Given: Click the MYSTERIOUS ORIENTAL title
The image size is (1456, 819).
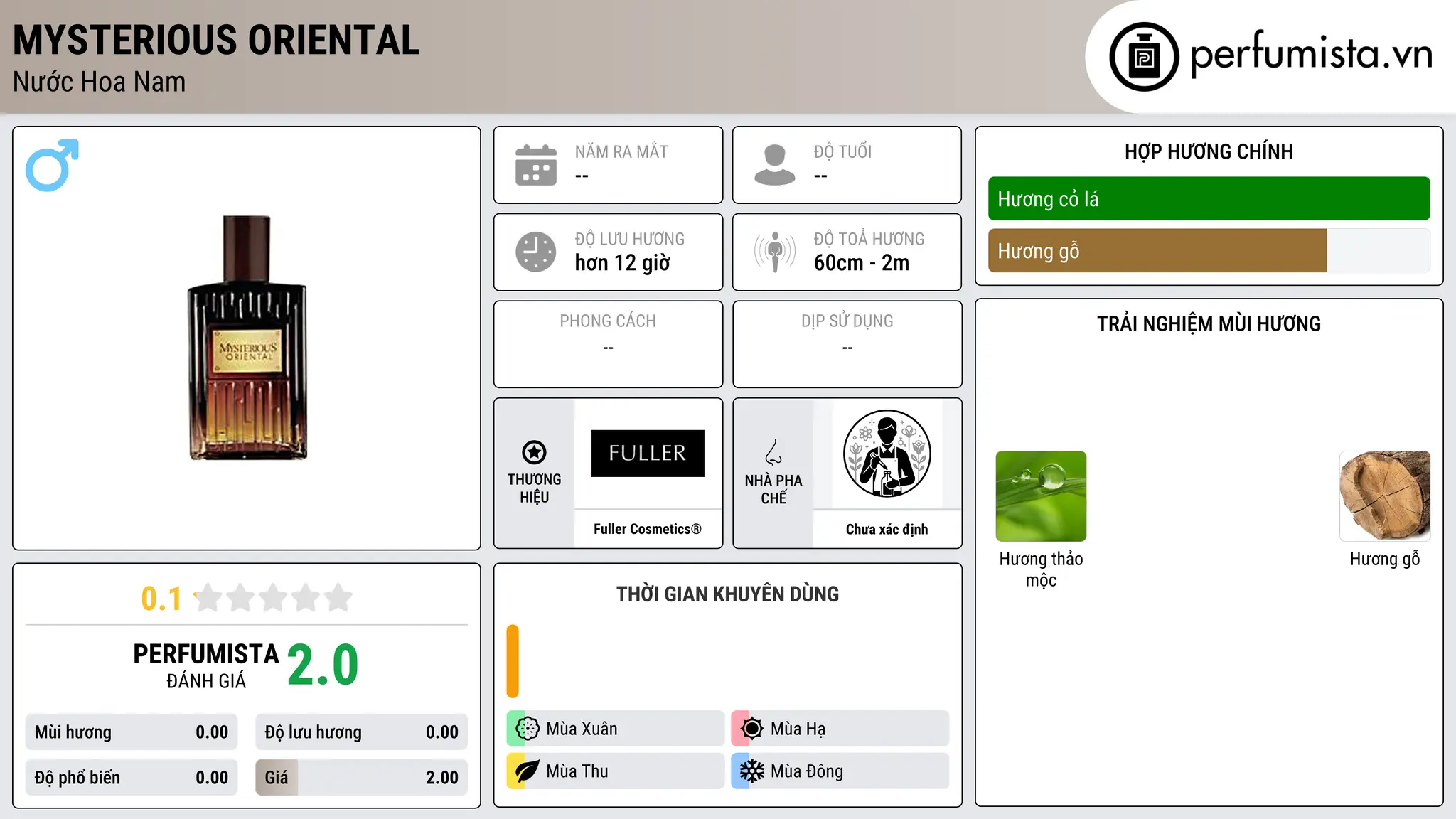Looking at the screenshot, I should [216, 40].
